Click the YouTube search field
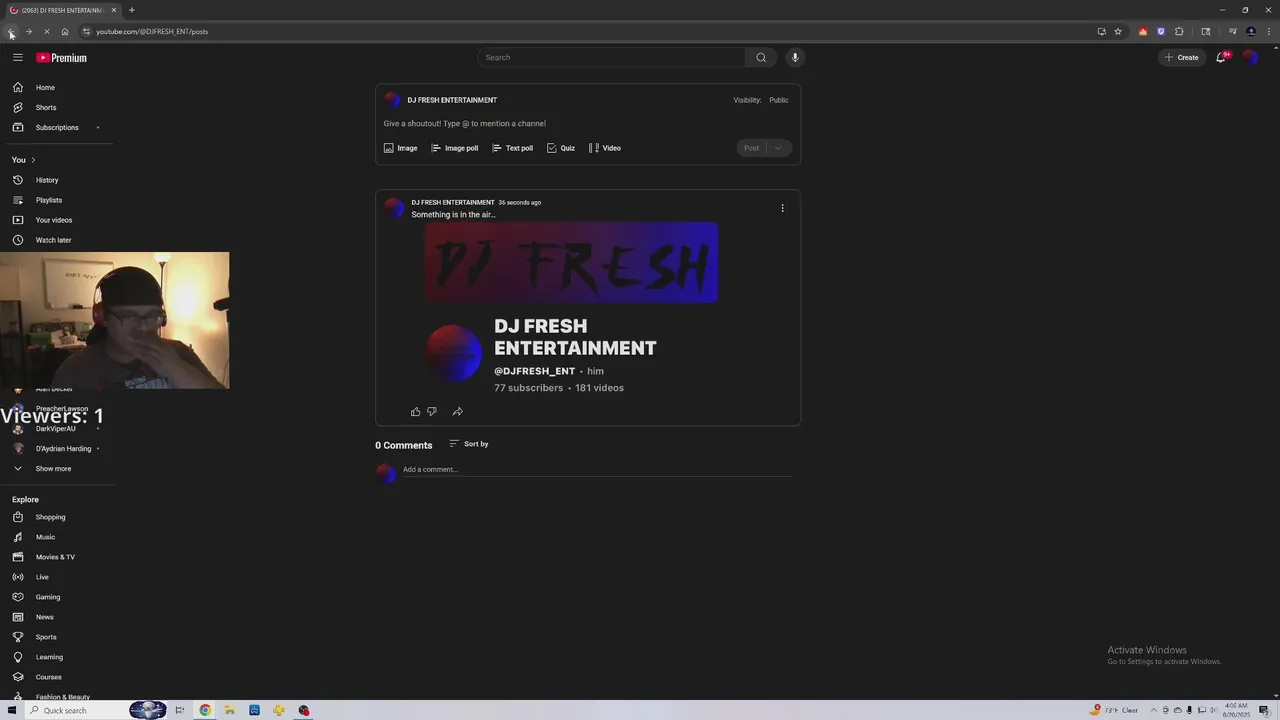The width and height of the screenshot is (1280, 720). 611,57
